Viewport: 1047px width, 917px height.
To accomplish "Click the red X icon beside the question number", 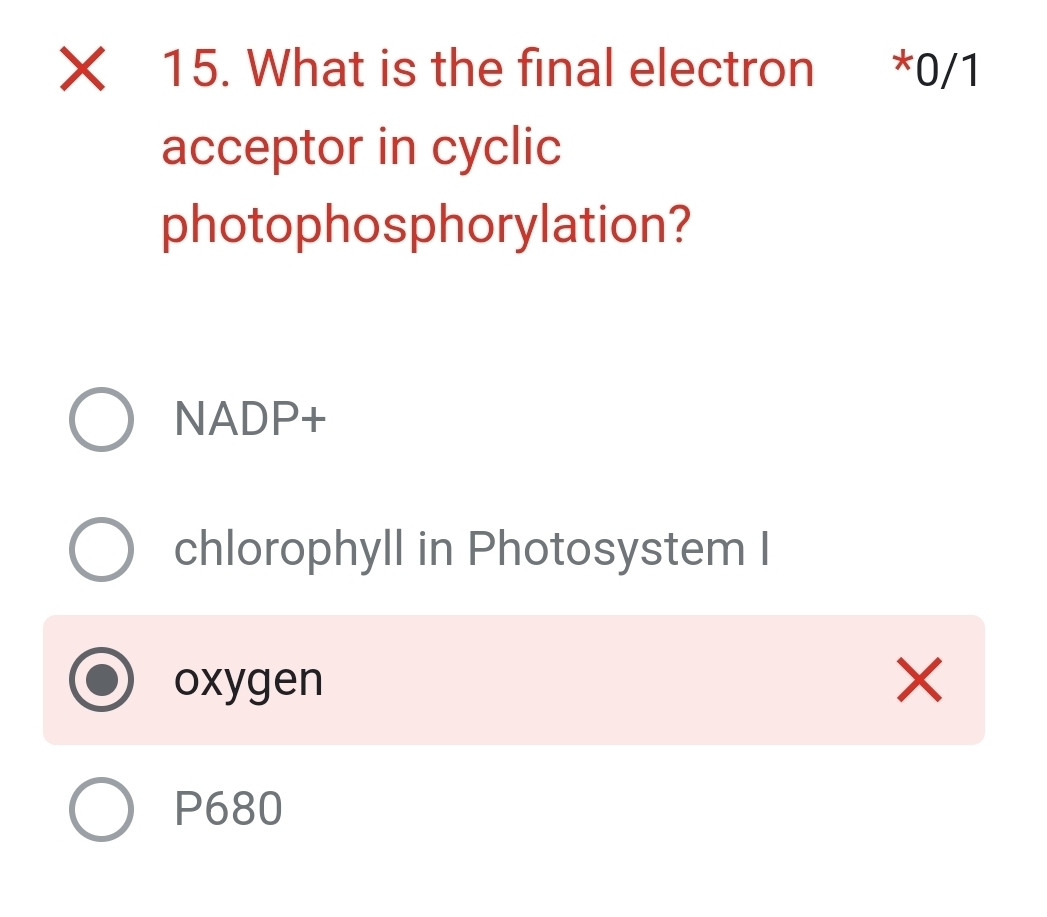I will [x=82, y=70].
